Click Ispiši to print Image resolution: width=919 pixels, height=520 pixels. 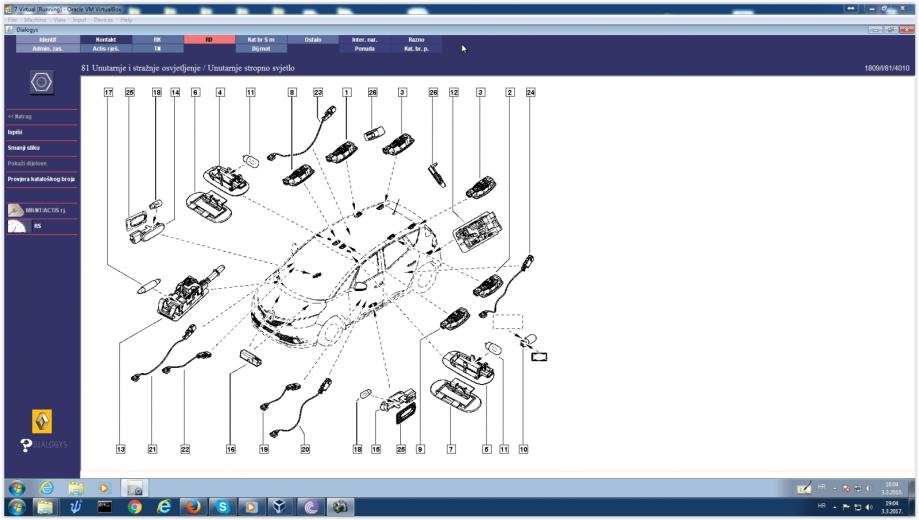tap(15, 132)
